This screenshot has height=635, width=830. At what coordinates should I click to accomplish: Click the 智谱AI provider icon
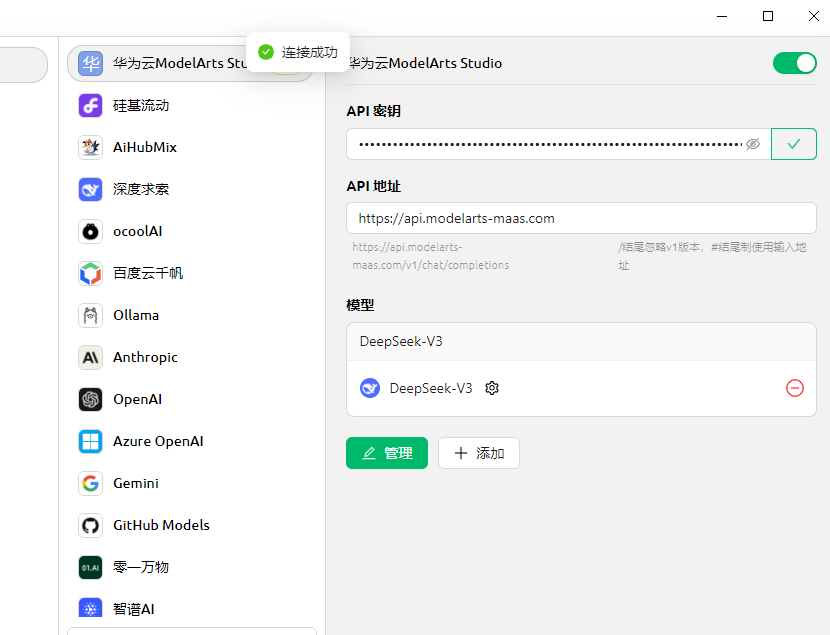pos(91,609)
